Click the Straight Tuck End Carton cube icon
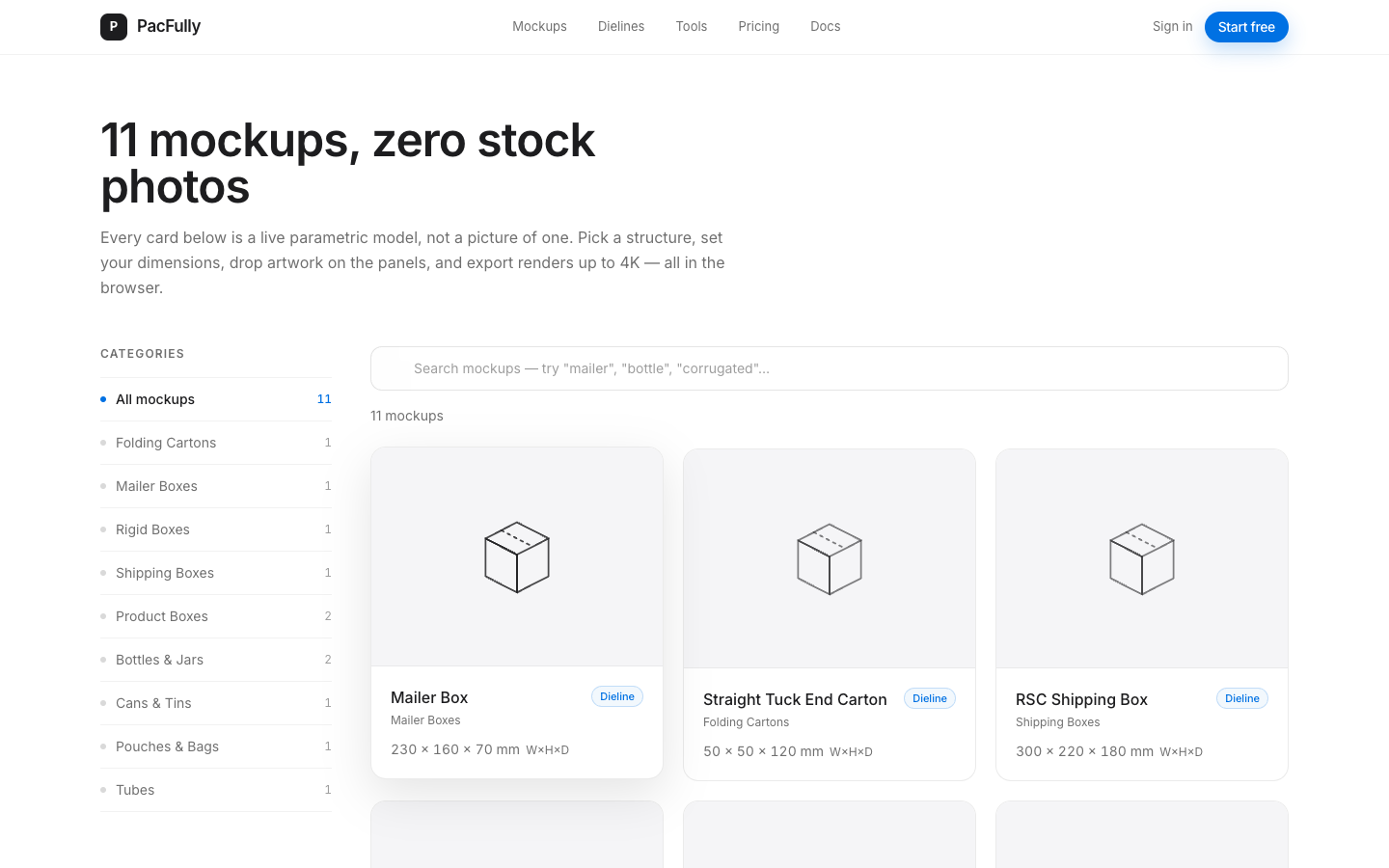 point(830,559)
